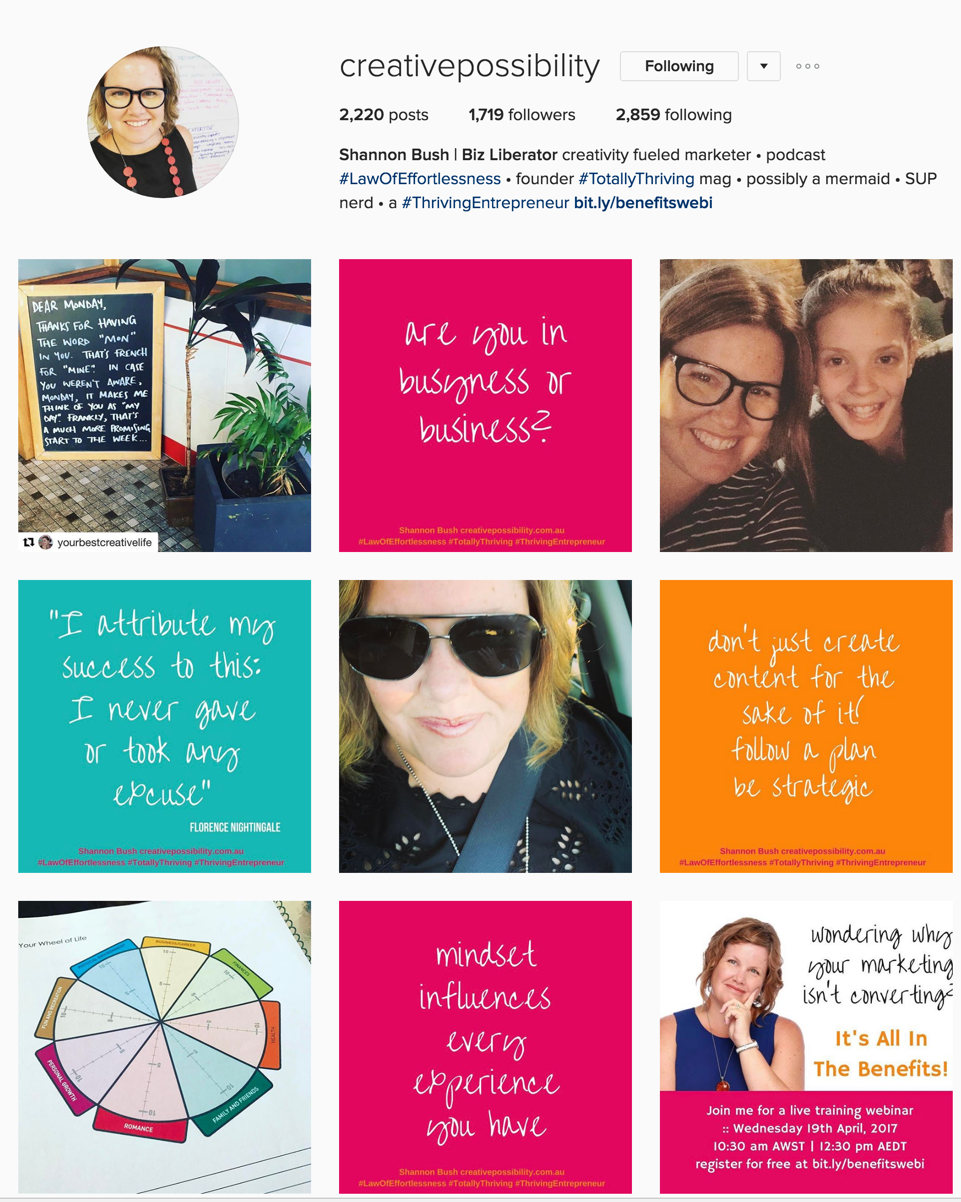Open the pink 'busyness or business' post
This screenshot has height=1202, width=961.
pos(485,405)
